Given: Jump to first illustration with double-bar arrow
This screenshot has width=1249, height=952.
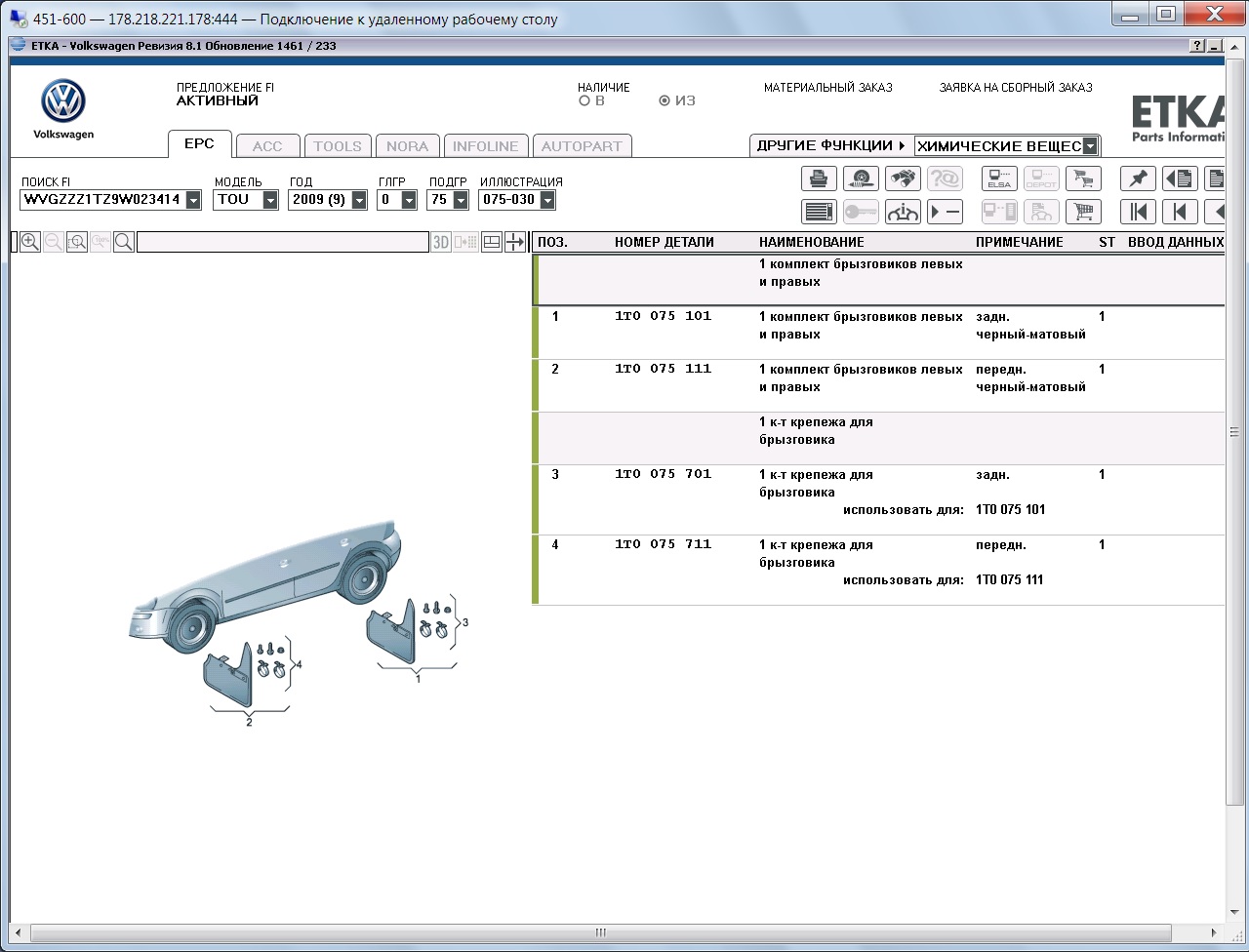Looking at the screenshot, I should 1138,212.
